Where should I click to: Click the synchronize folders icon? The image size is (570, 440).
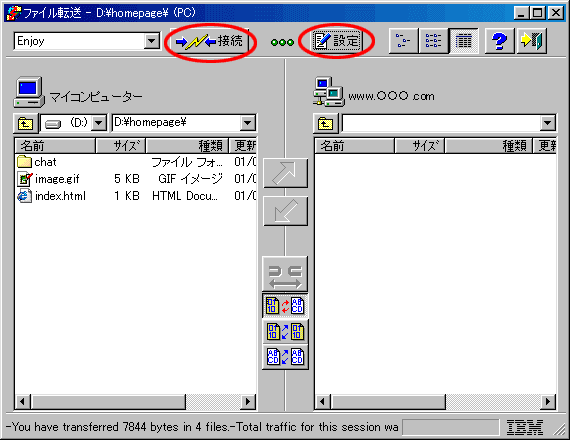click(x=285, y=275)
